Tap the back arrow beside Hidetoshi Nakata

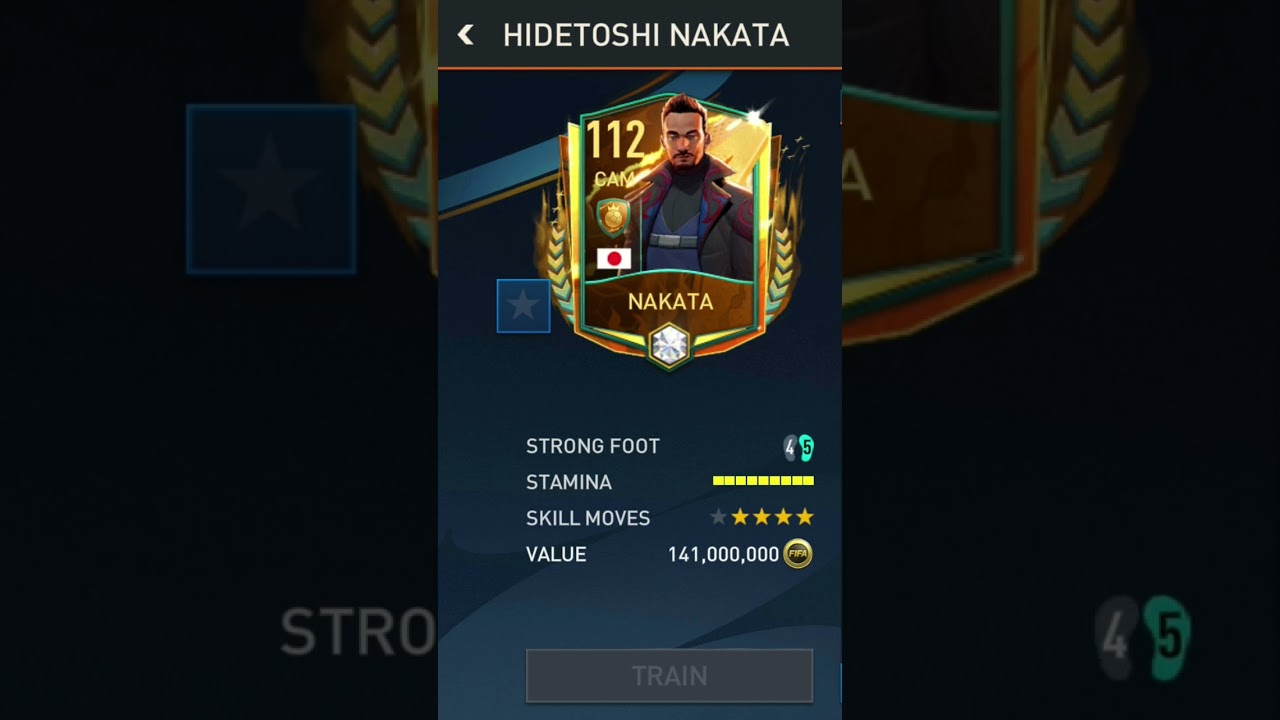[465, 35]
